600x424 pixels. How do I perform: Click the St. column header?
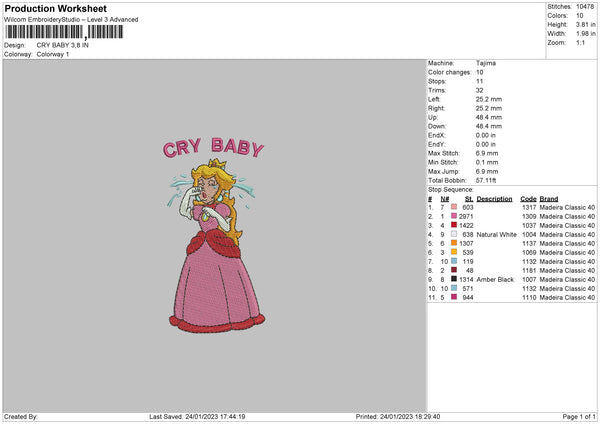pyautogui.click(x=469, y=199)
